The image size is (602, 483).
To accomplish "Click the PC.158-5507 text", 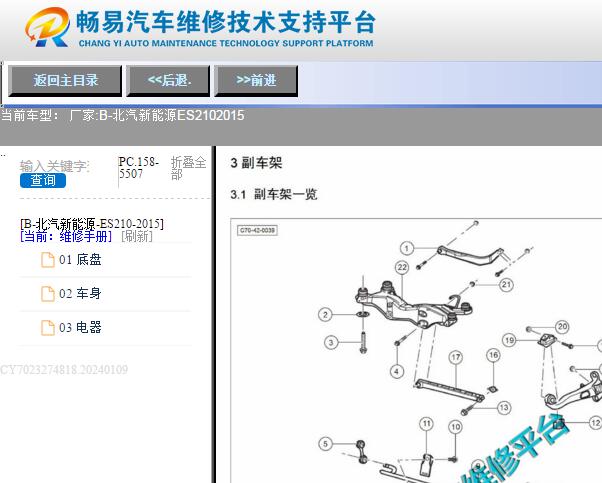I will pyautogui.click(x=138, y=168).
